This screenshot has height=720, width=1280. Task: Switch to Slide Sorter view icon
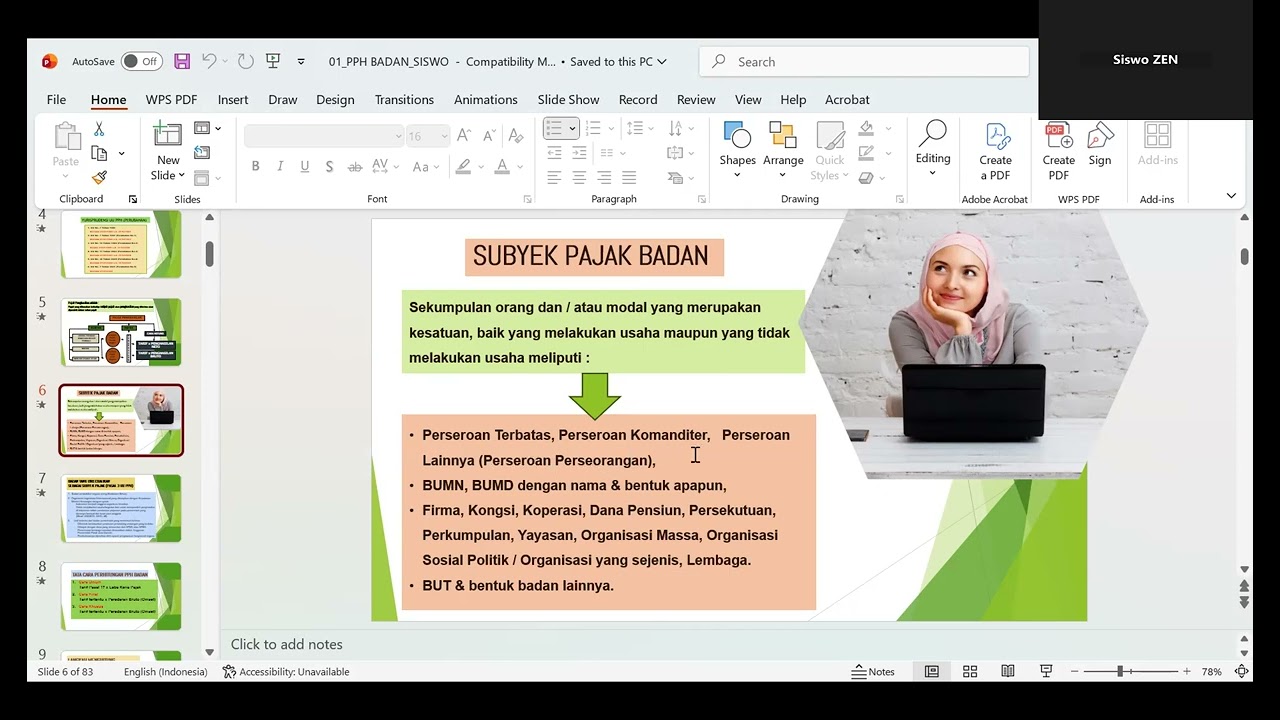(x=970, y=672)
